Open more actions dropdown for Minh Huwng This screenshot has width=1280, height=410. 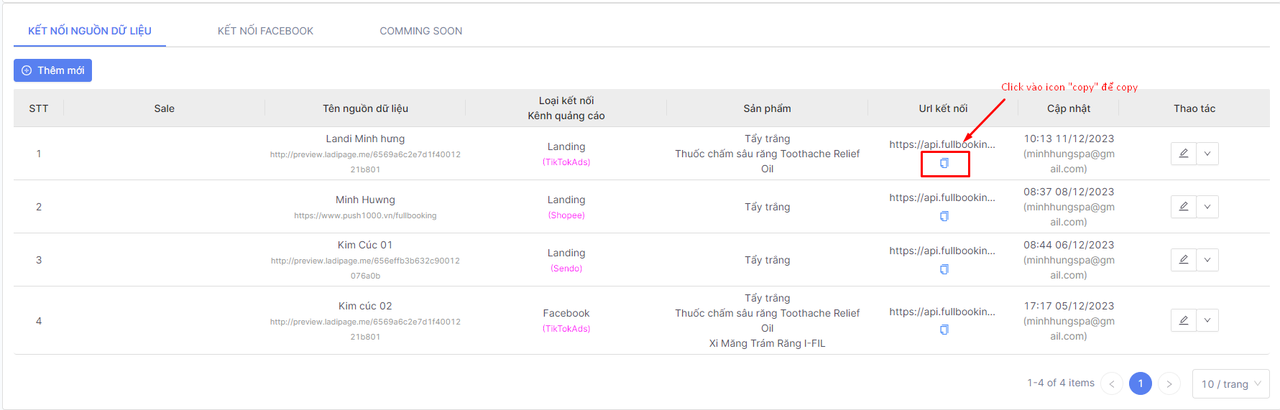point(1207,207)
